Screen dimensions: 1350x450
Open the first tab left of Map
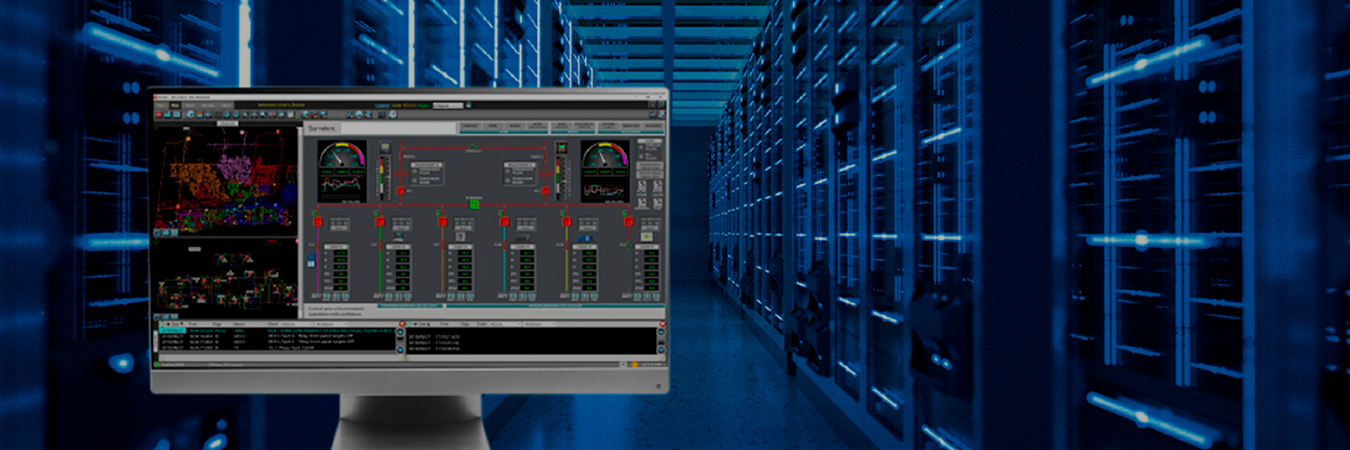[161, 105]
